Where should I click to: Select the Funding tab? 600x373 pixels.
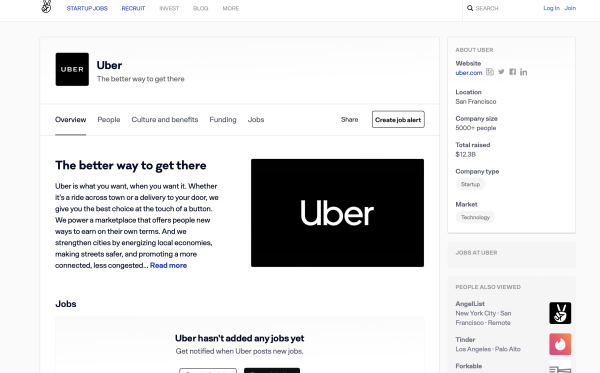(x=223, y=120)
